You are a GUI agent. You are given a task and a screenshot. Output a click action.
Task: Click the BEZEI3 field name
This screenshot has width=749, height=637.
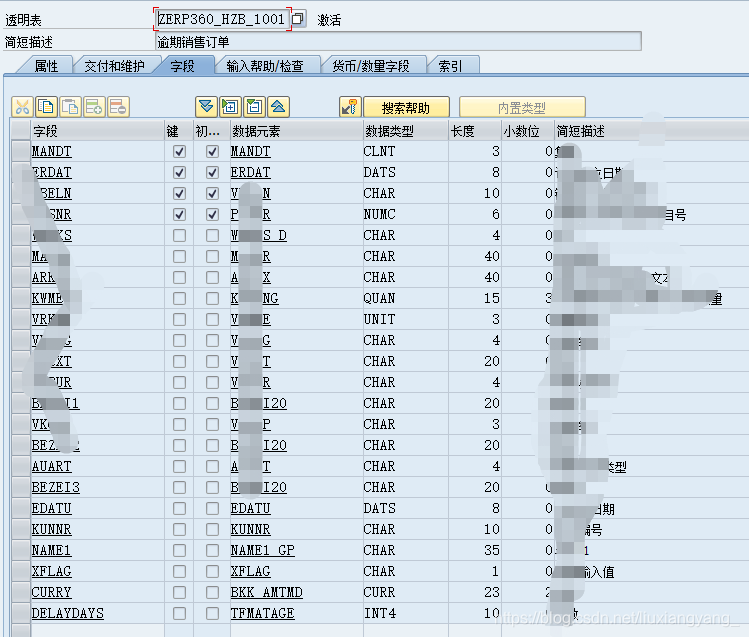[x=55, y=488]
